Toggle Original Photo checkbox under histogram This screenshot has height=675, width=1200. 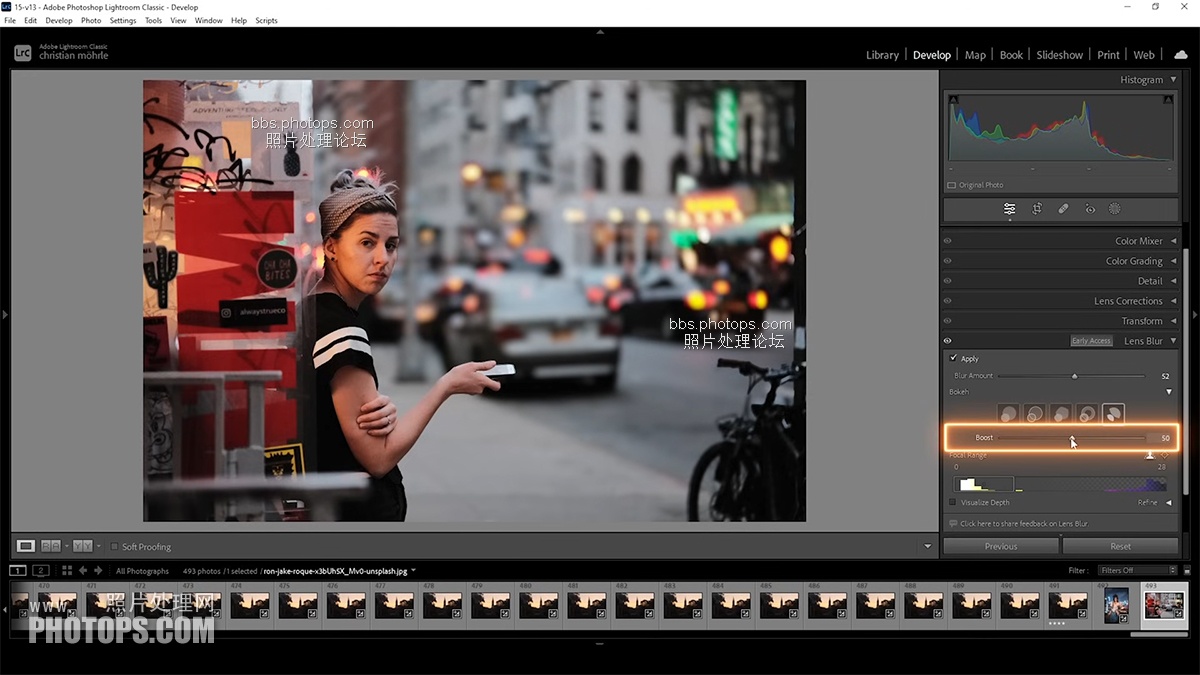coord(952,185)
